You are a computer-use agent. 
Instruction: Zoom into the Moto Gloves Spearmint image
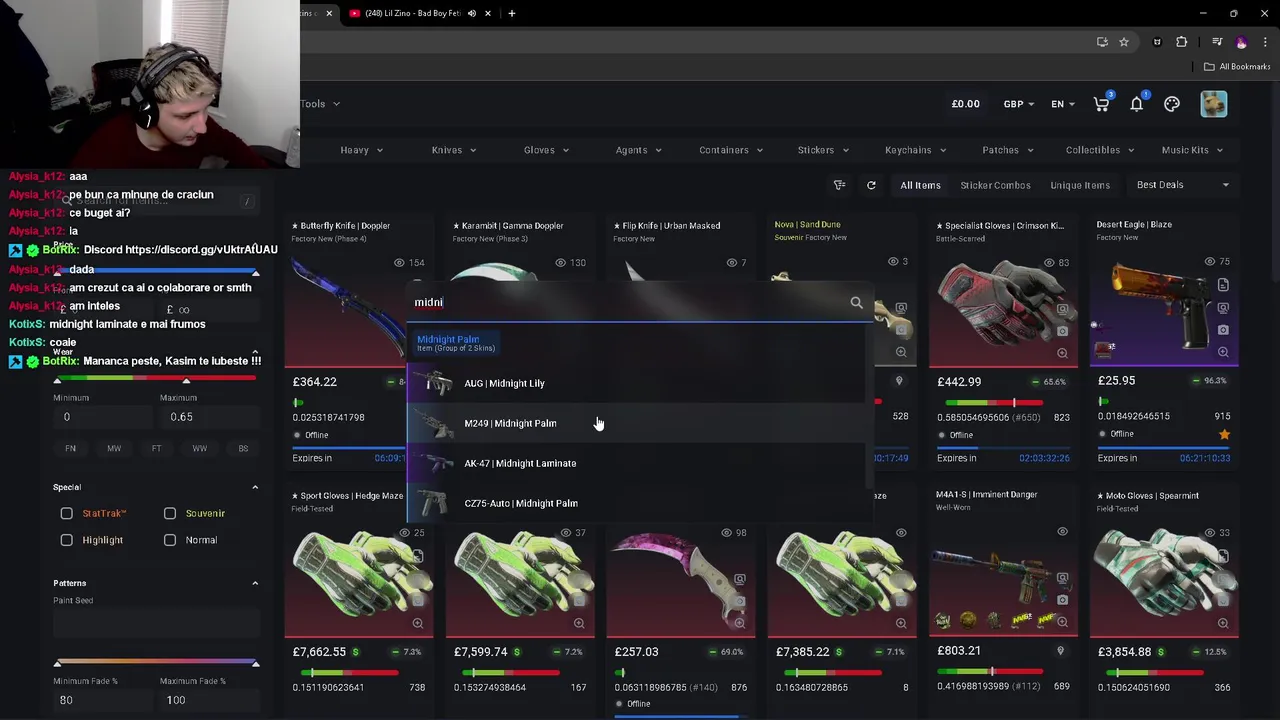[x=1223, y=623]
